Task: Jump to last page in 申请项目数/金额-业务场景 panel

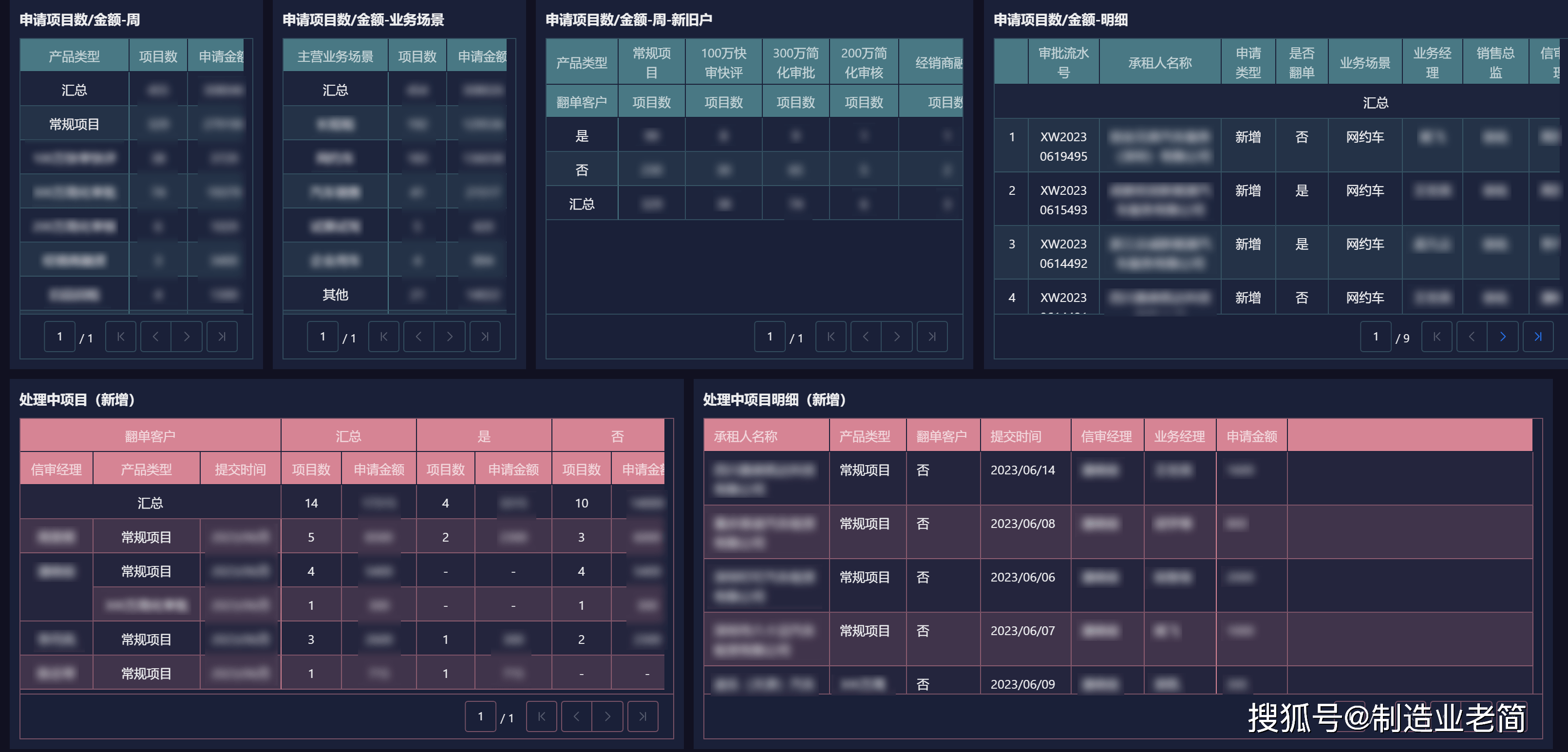Action: [x=485, y=337]
